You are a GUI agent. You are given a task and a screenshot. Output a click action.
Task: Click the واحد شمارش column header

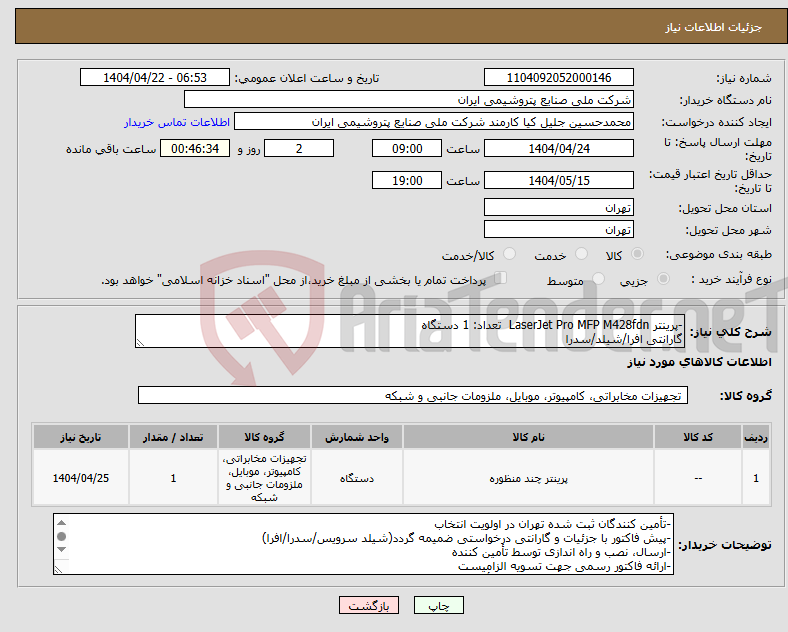357,437
